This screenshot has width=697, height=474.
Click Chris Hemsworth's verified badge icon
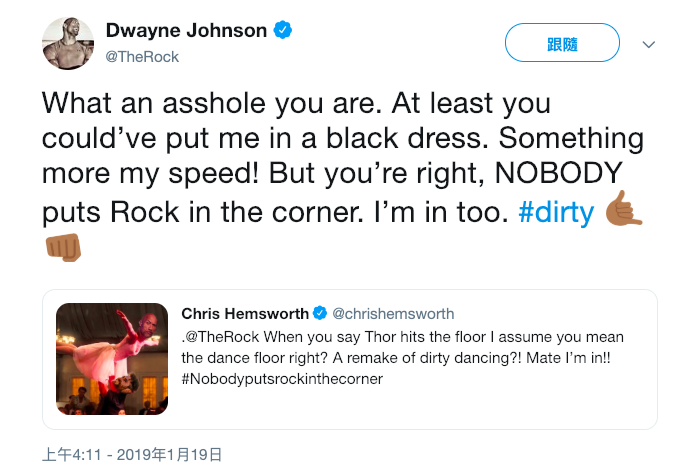click(320, 313)
